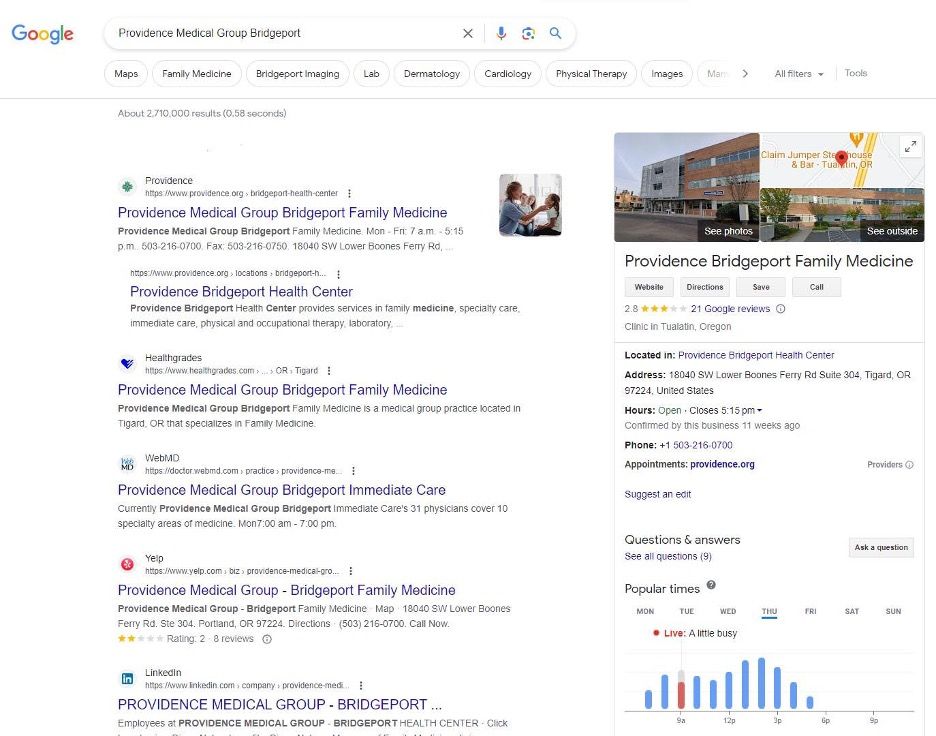
Task: Click the Call button
Action: click(816, 287)
